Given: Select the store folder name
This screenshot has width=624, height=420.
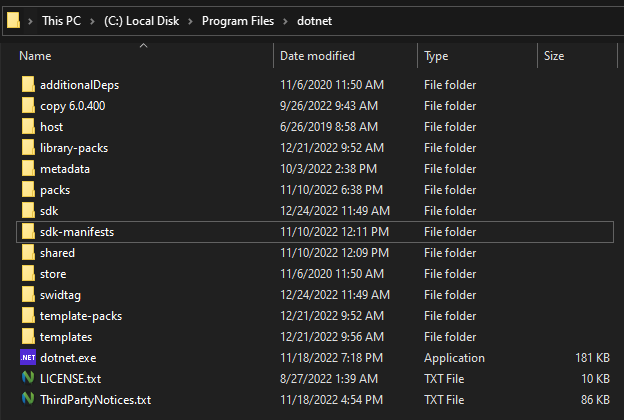Looking at the screenshot, I should click(x=53, y=274).
